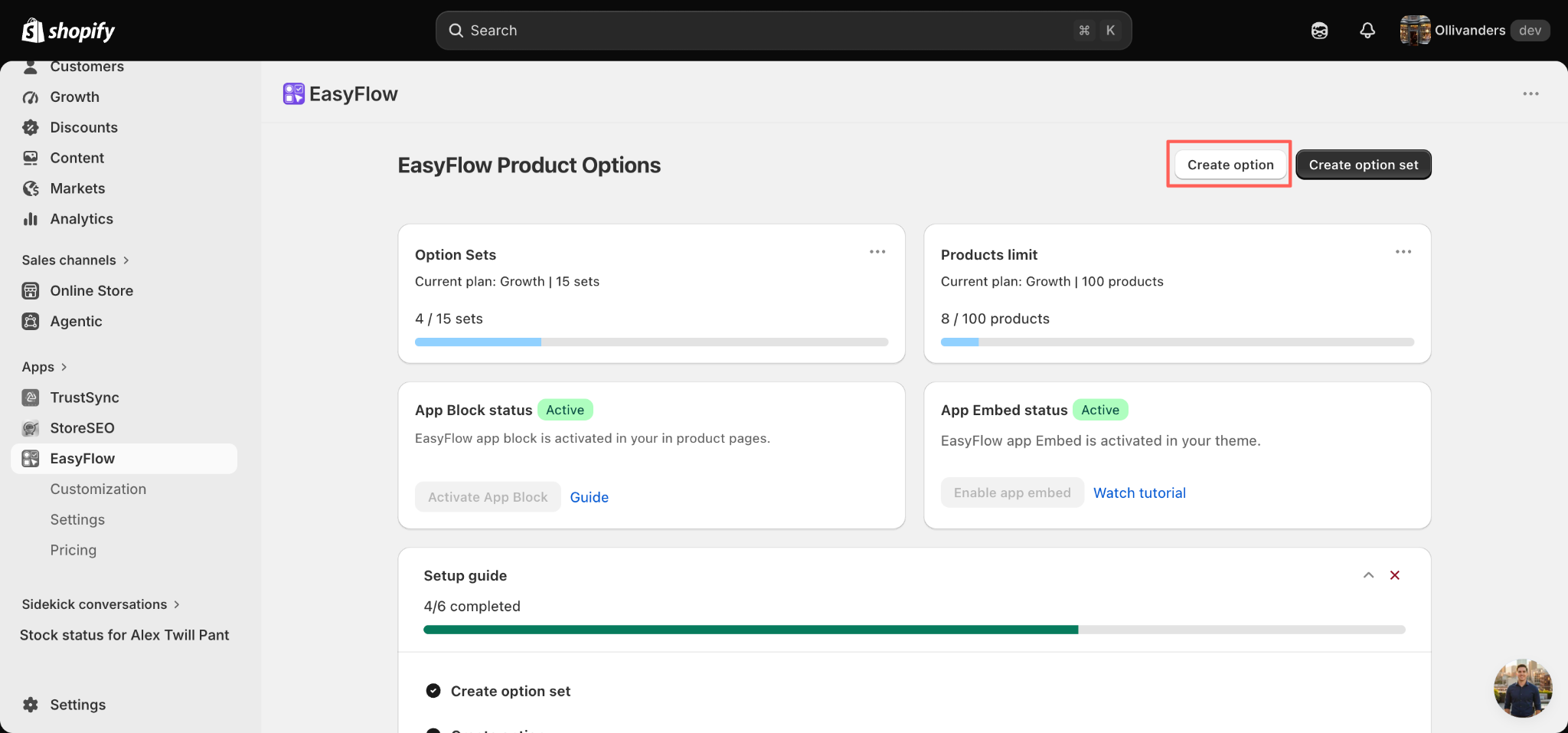Click the Content sidebar icon
This screenshot has width=1568, height=733.
pos(31,158)
